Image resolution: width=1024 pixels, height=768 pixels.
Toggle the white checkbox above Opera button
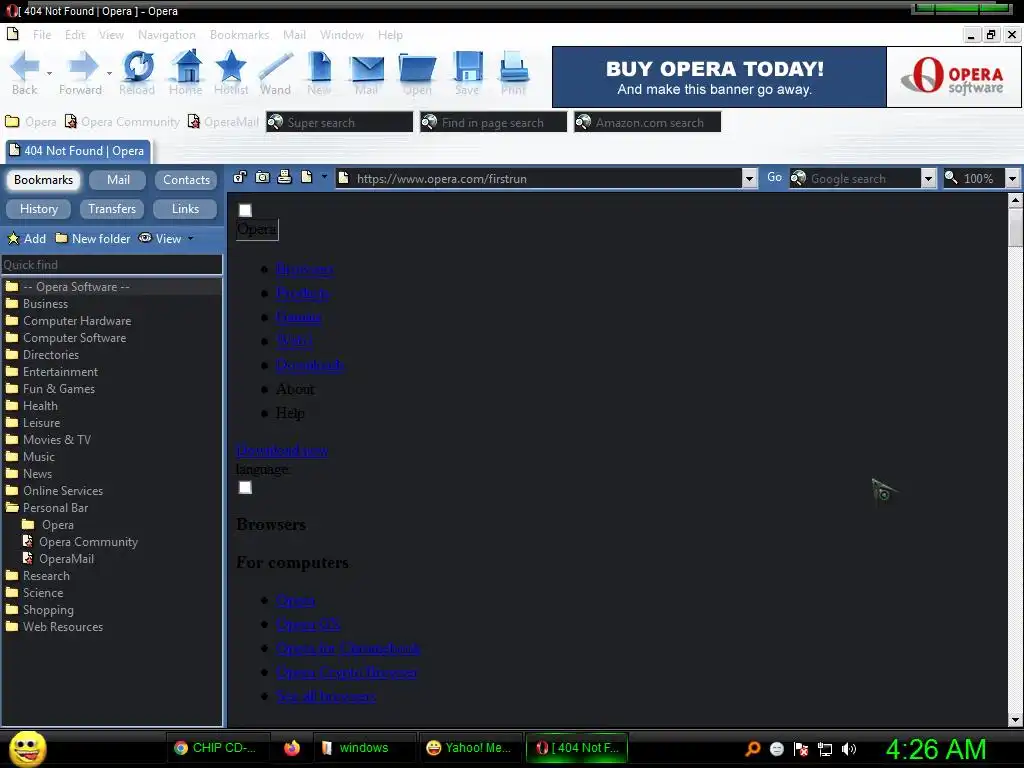(245, 210)
